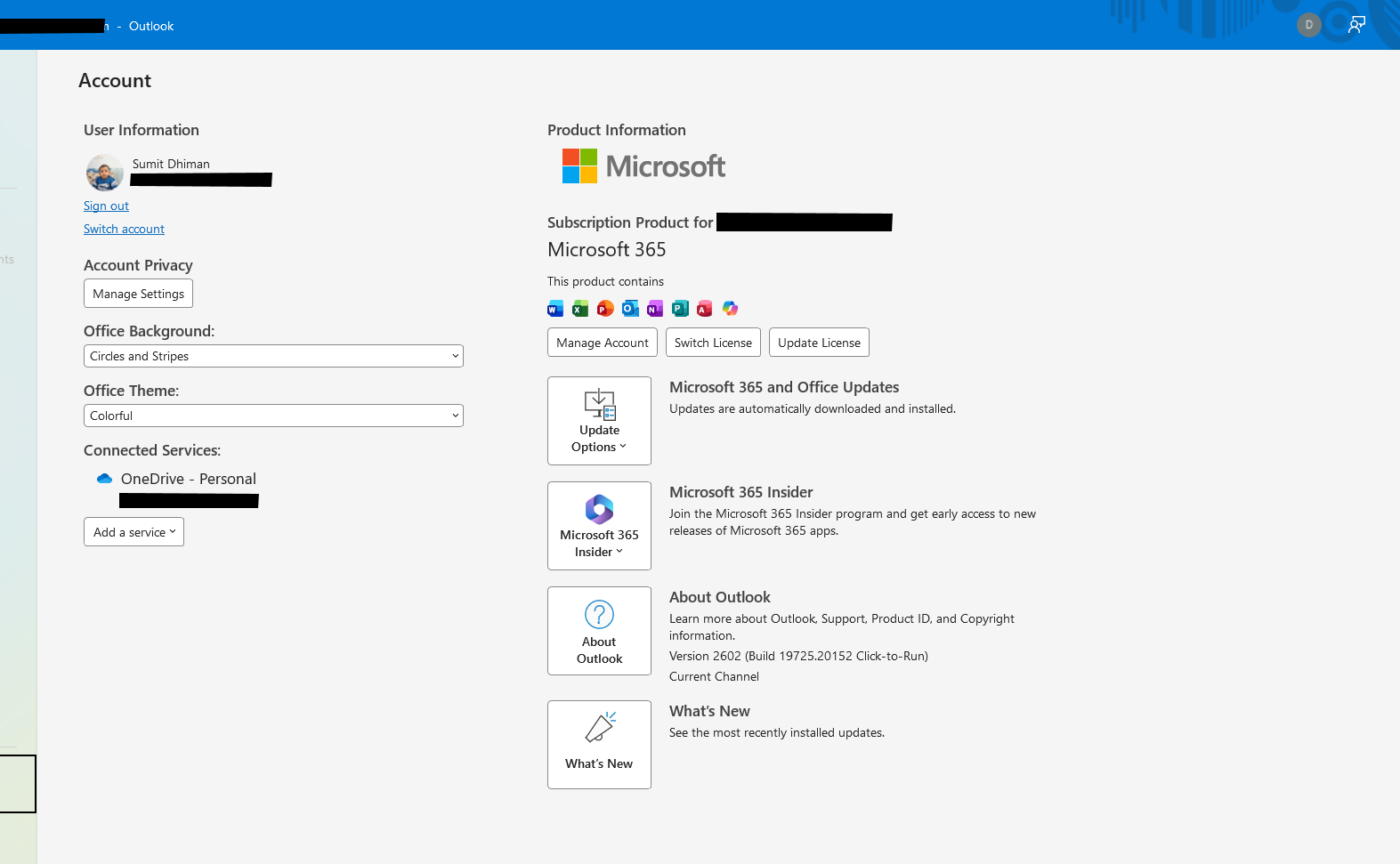Screen dimensions: 1400x864
Task: Click the user profile photo
Action: coord(105,173)
